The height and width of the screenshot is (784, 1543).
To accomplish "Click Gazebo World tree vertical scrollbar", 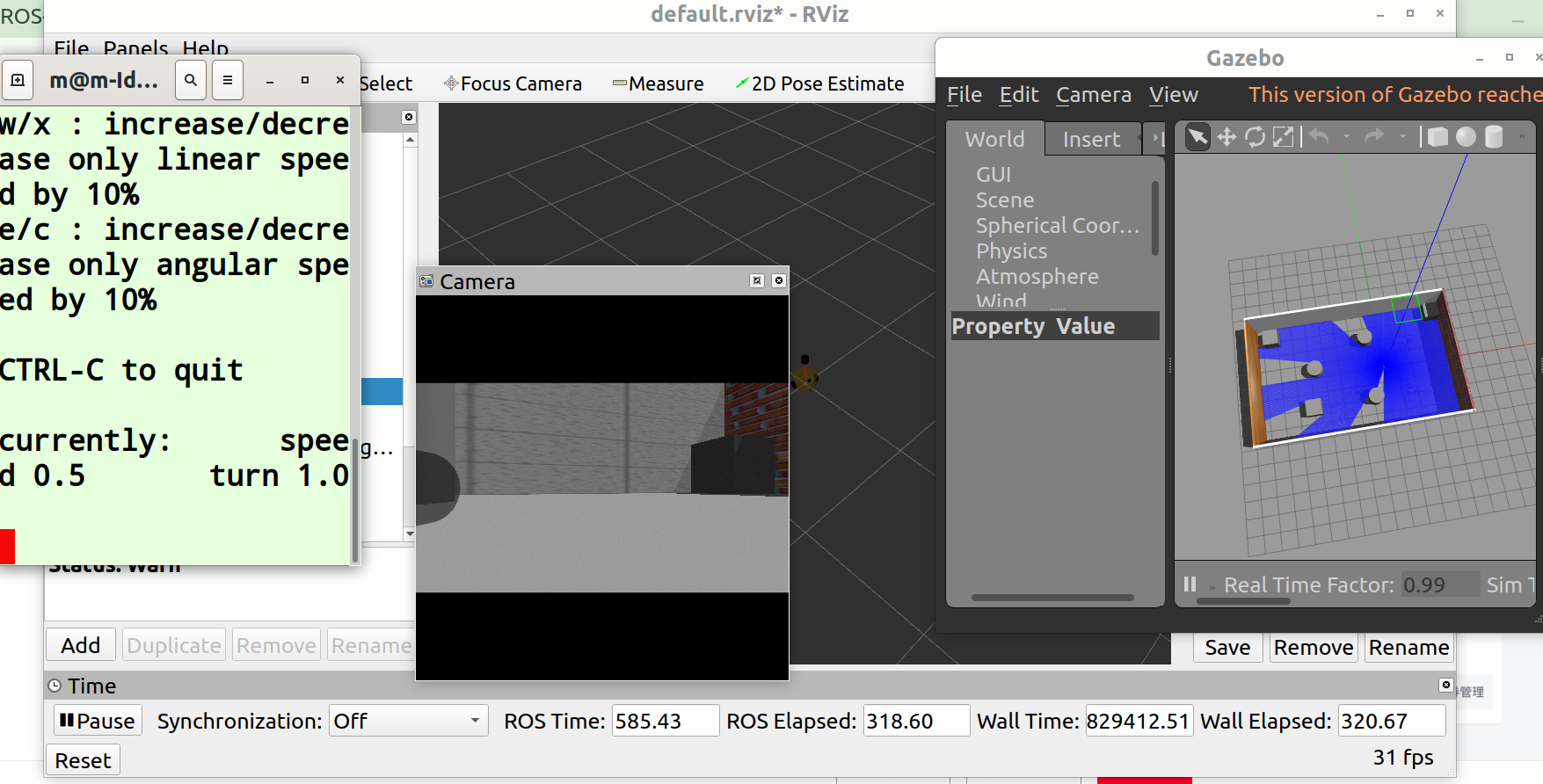I will [1155, 218].
